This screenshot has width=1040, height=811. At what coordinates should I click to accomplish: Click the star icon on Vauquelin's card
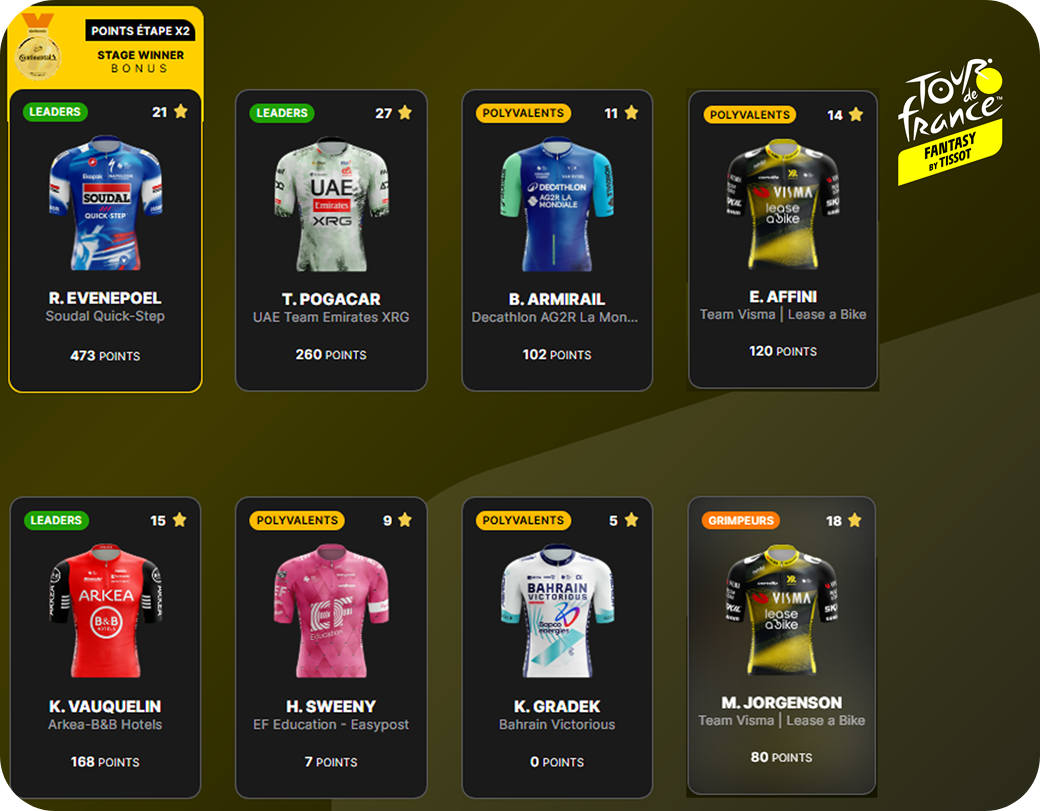point(179,520)
